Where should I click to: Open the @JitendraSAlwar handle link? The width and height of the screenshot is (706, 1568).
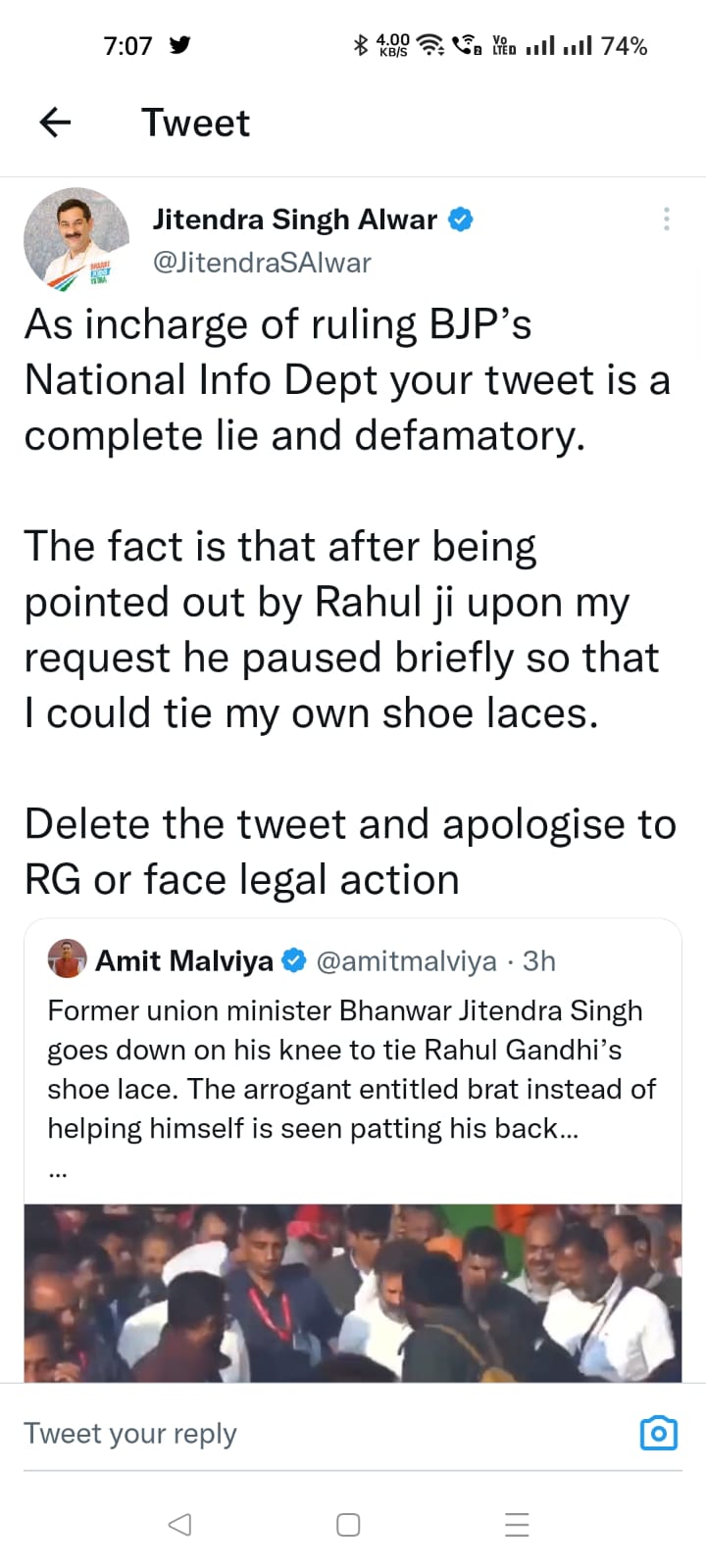point(262,263)
